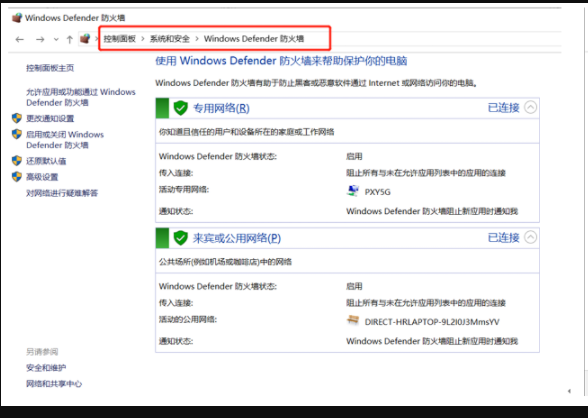This screenshot has height=418, width=588.
Task: Click 你知道且信任的用户 description text
Action: pos(246,132)
